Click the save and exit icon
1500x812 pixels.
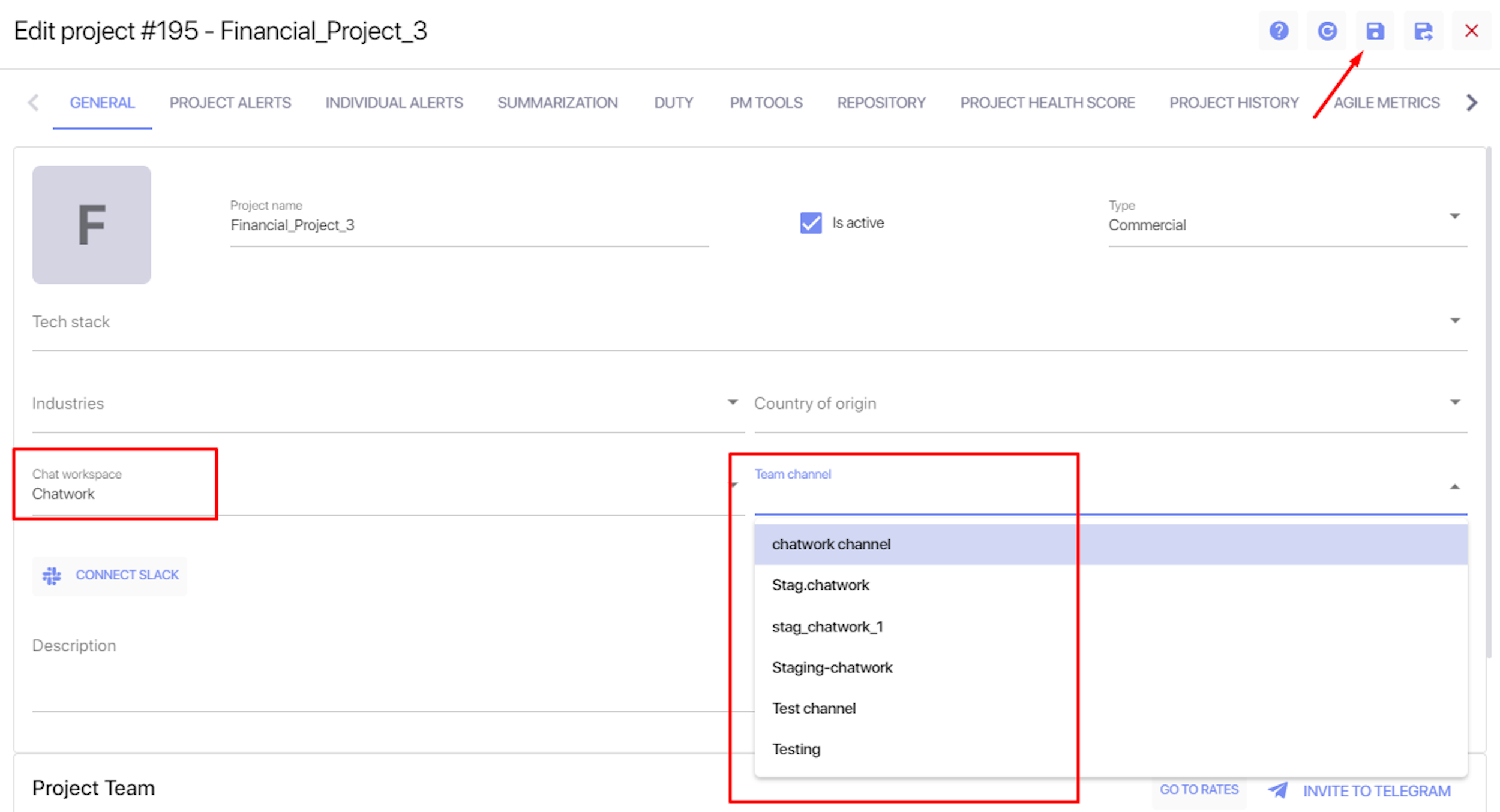tap(1423, 31)
